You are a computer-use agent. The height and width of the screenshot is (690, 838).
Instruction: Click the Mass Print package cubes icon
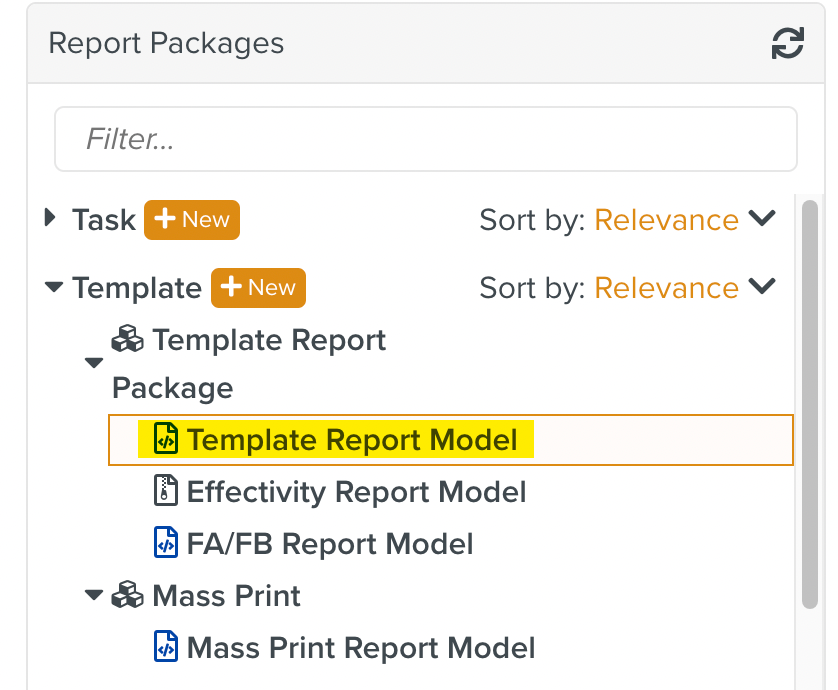point(127,596)
